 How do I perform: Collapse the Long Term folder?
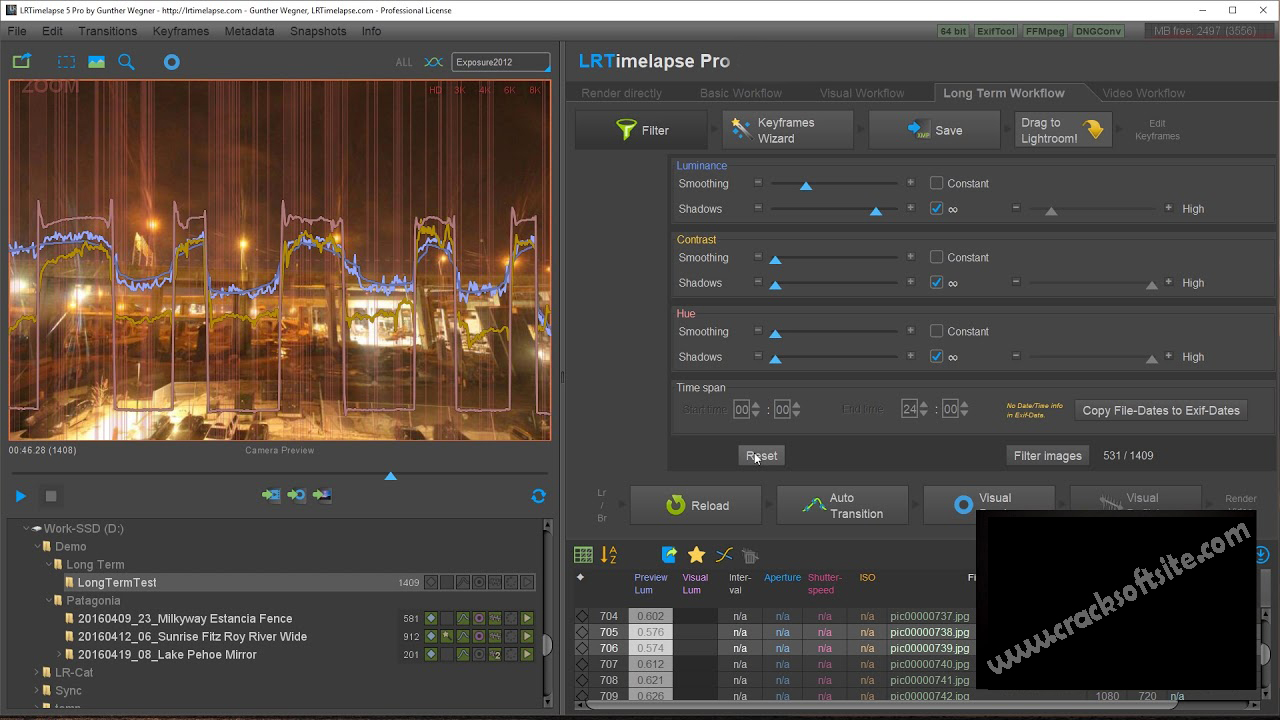pyautogui.click(x=47, y=564)
